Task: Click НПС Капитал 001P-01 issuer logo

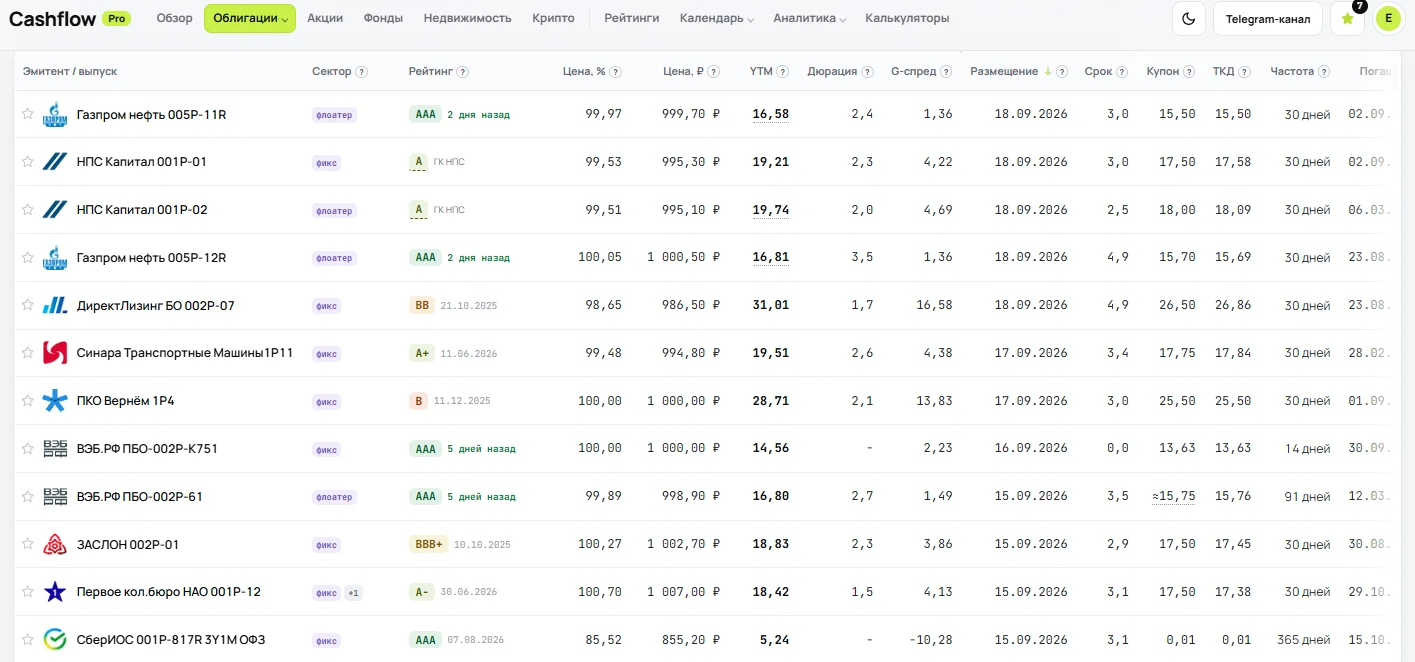Action: 55,162
